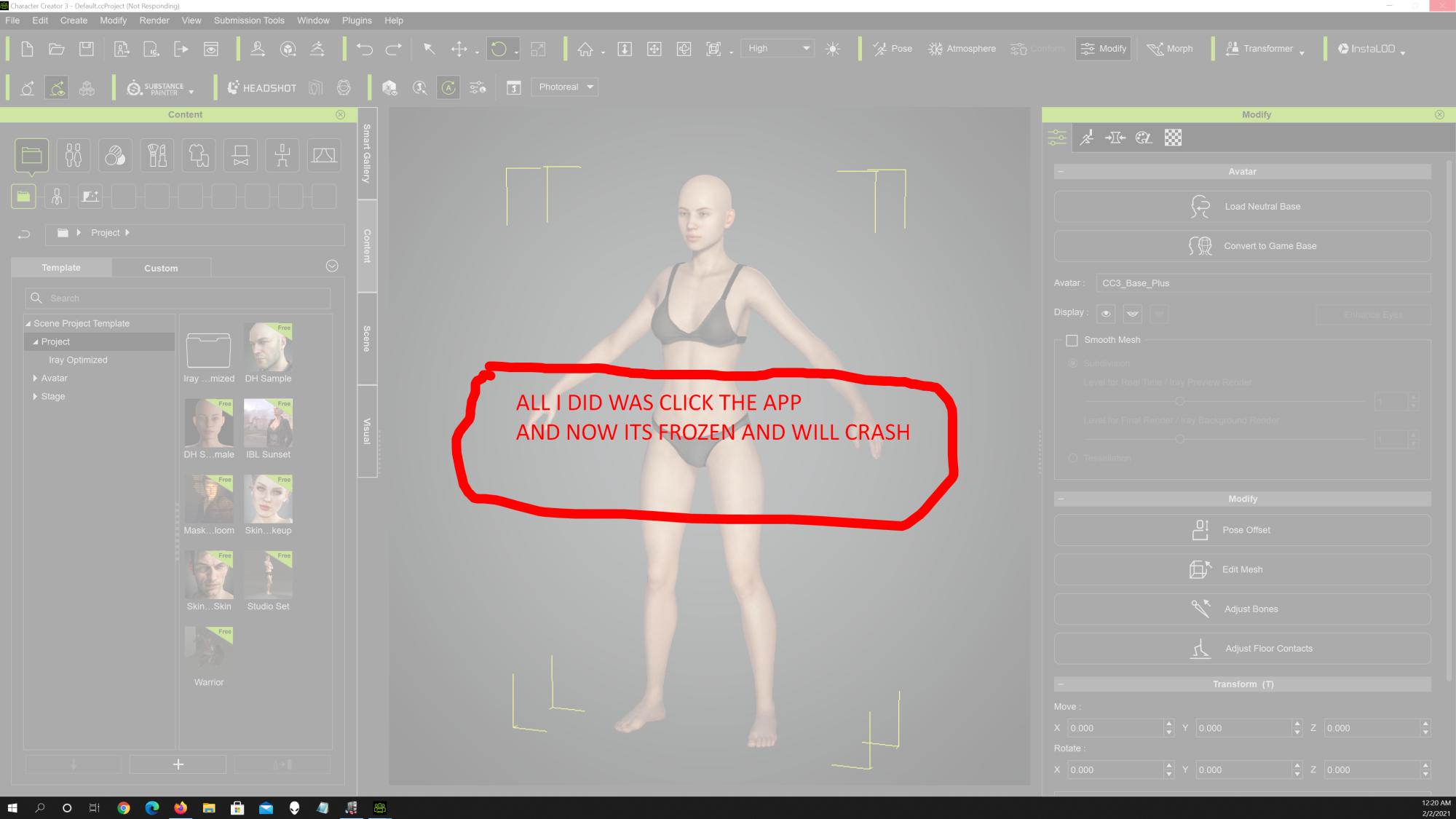Adjust Final Render subdivision level slider
Screen dimensions: 1456x819
coord(1179,439)
